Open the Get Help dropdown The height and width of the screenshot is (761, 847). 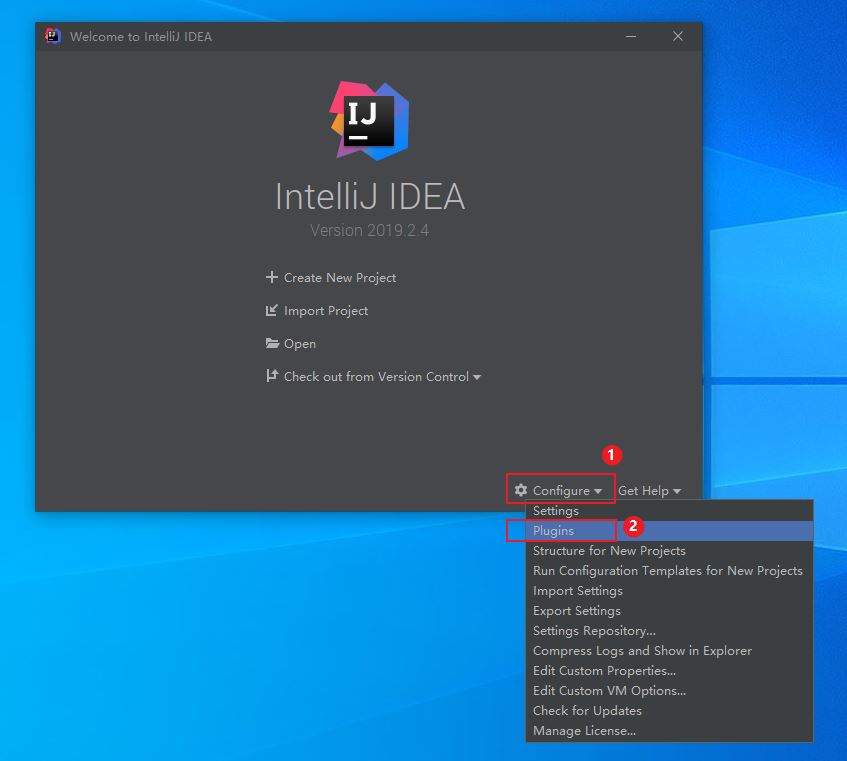[x=649, y=490]
